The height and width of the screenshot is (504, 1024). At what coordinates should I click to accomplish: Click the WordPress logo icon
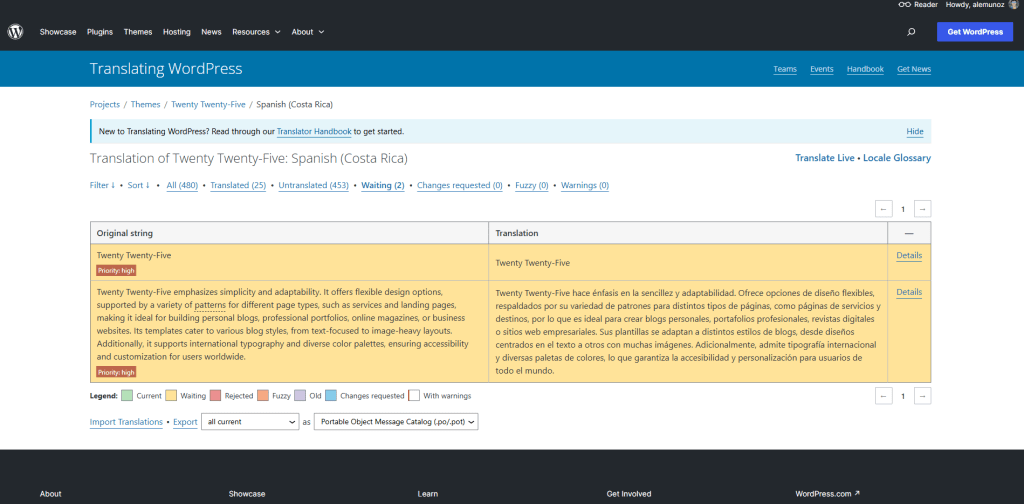point(15,31)
